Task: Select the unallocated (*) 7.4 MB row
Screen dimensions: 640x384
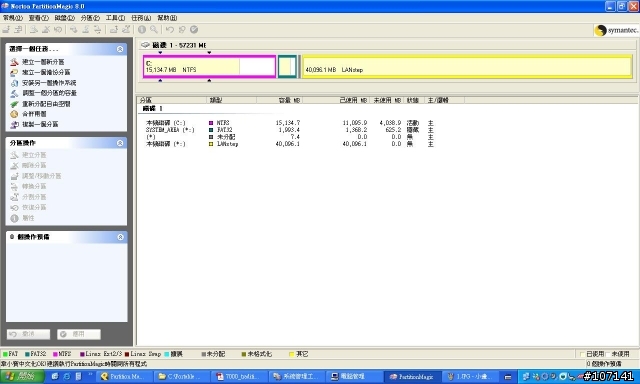Action: coord(290,137)
